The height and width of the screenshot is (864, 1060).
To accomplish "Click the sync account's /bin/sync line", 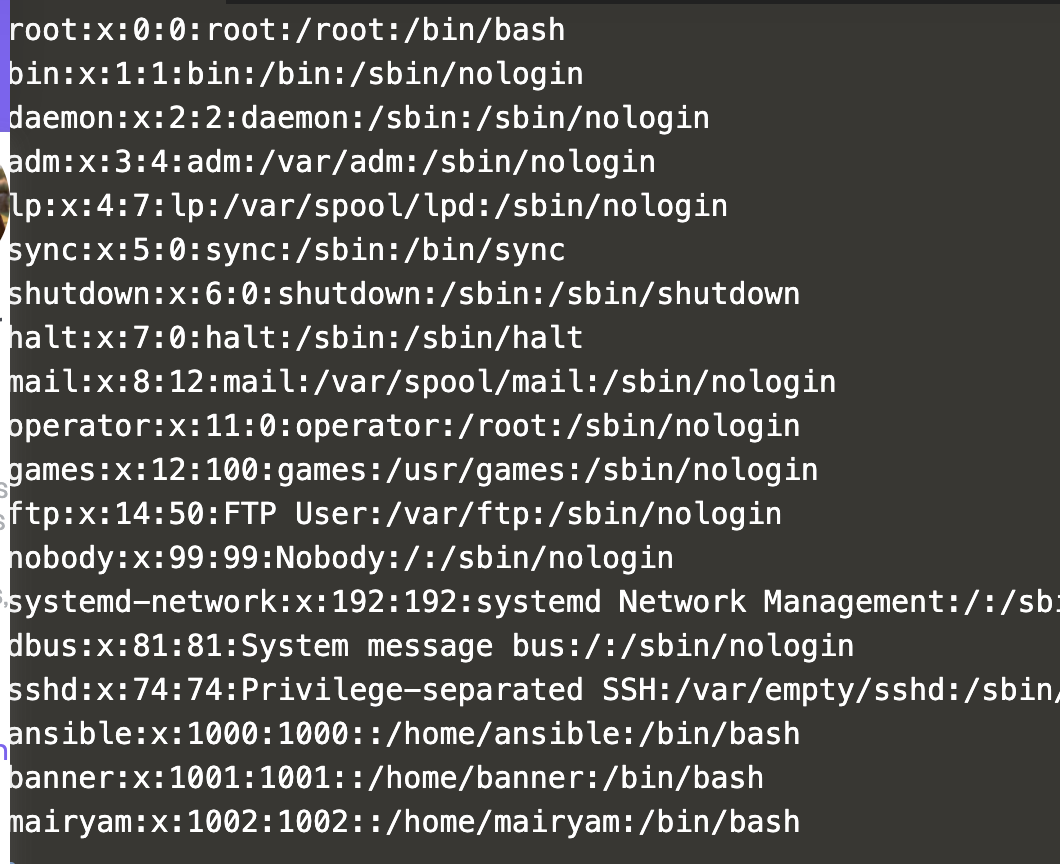I will (x=286, y=250).
